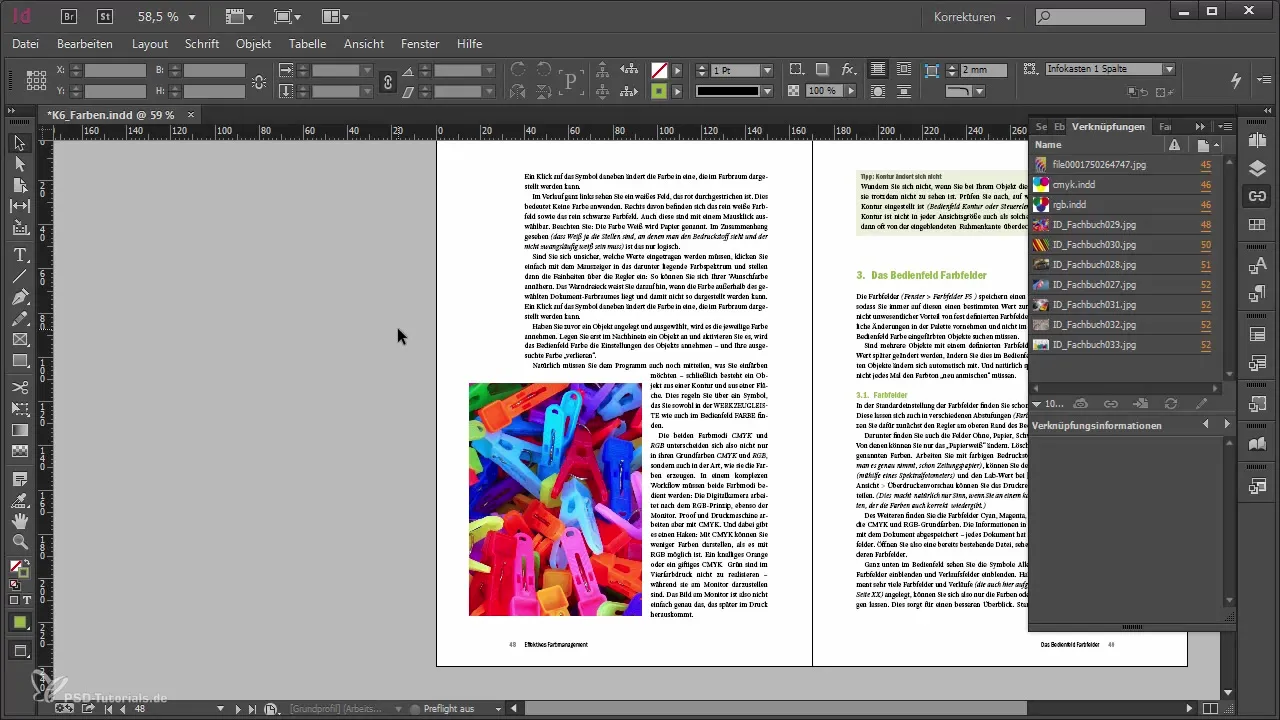
Task: Open the Objekt menu
Action: 253,44
